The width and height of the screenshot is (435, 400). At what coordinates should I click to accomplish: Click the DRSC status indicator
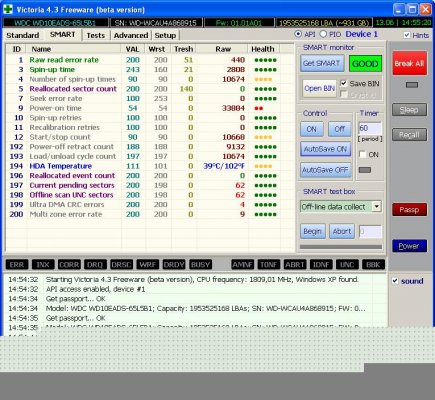pos(121,265)
